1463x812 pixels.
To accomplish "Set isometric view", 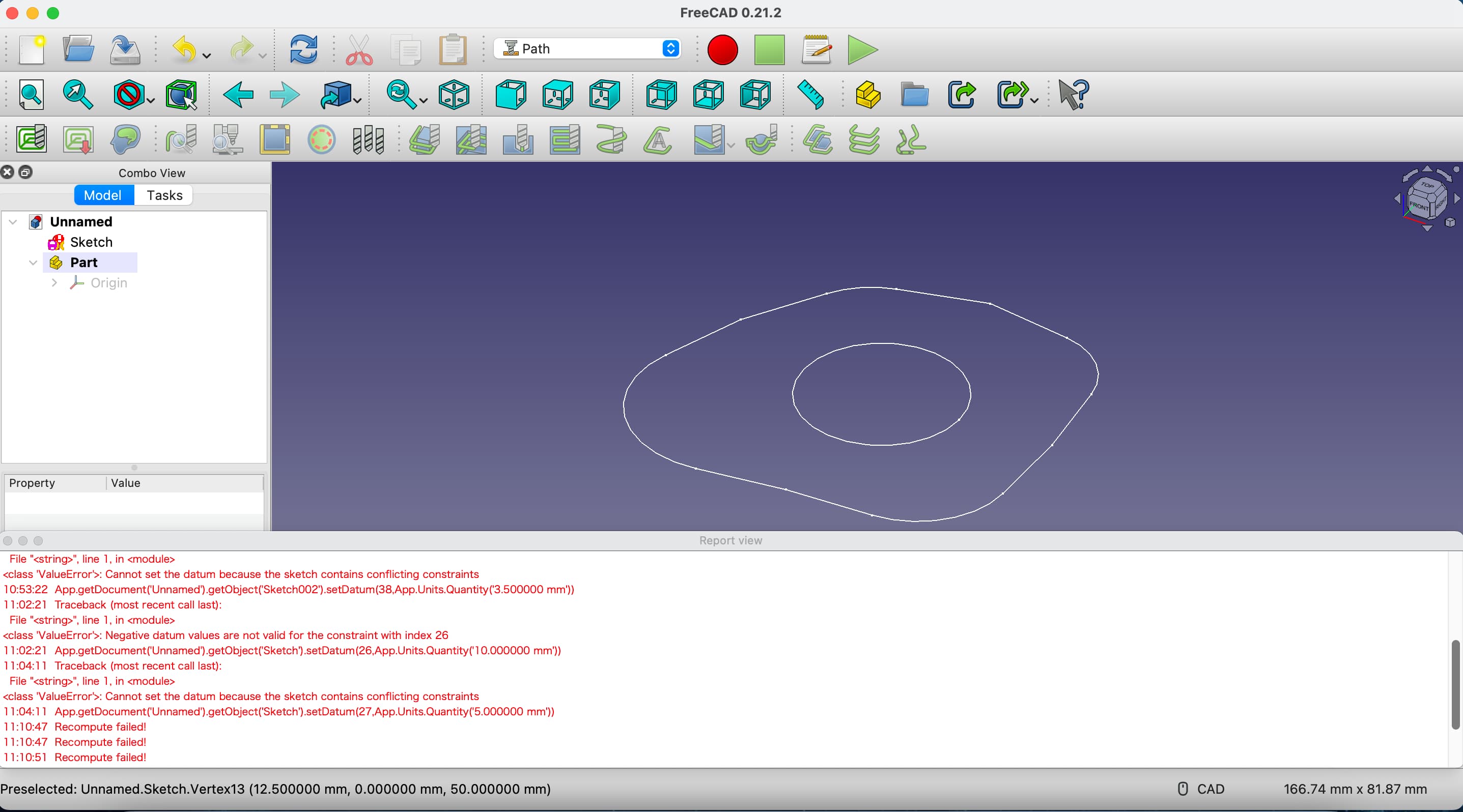I will [455, 95].
